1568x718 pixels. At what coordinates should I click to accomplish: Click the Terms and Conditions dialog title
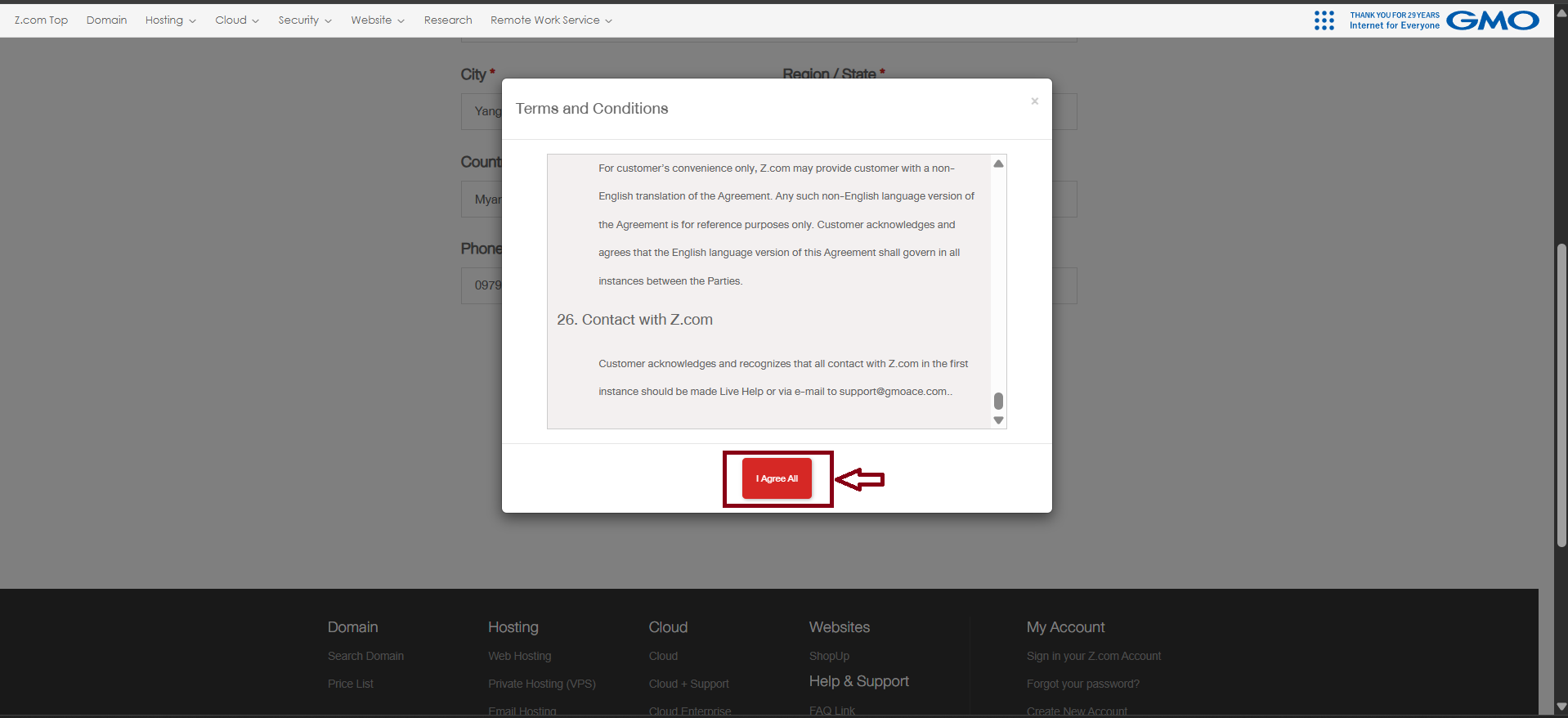pyautogui.click(x=592, y=109)
